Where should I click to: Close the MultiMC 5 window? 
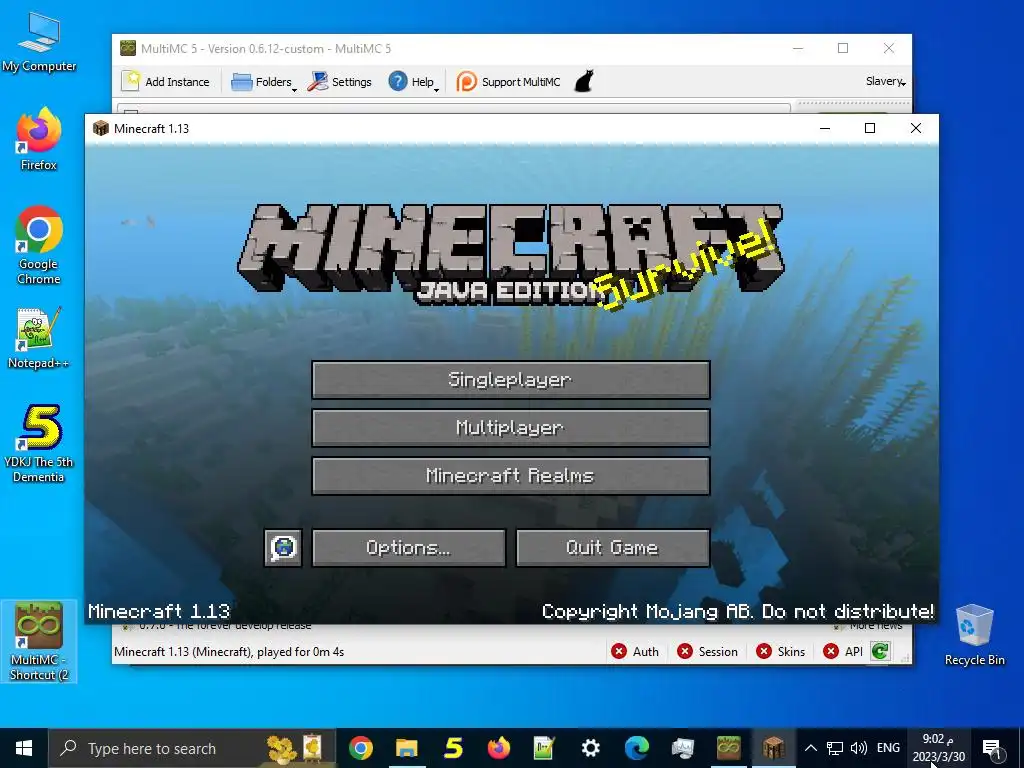pyautogui.click(x=889, y=48)
